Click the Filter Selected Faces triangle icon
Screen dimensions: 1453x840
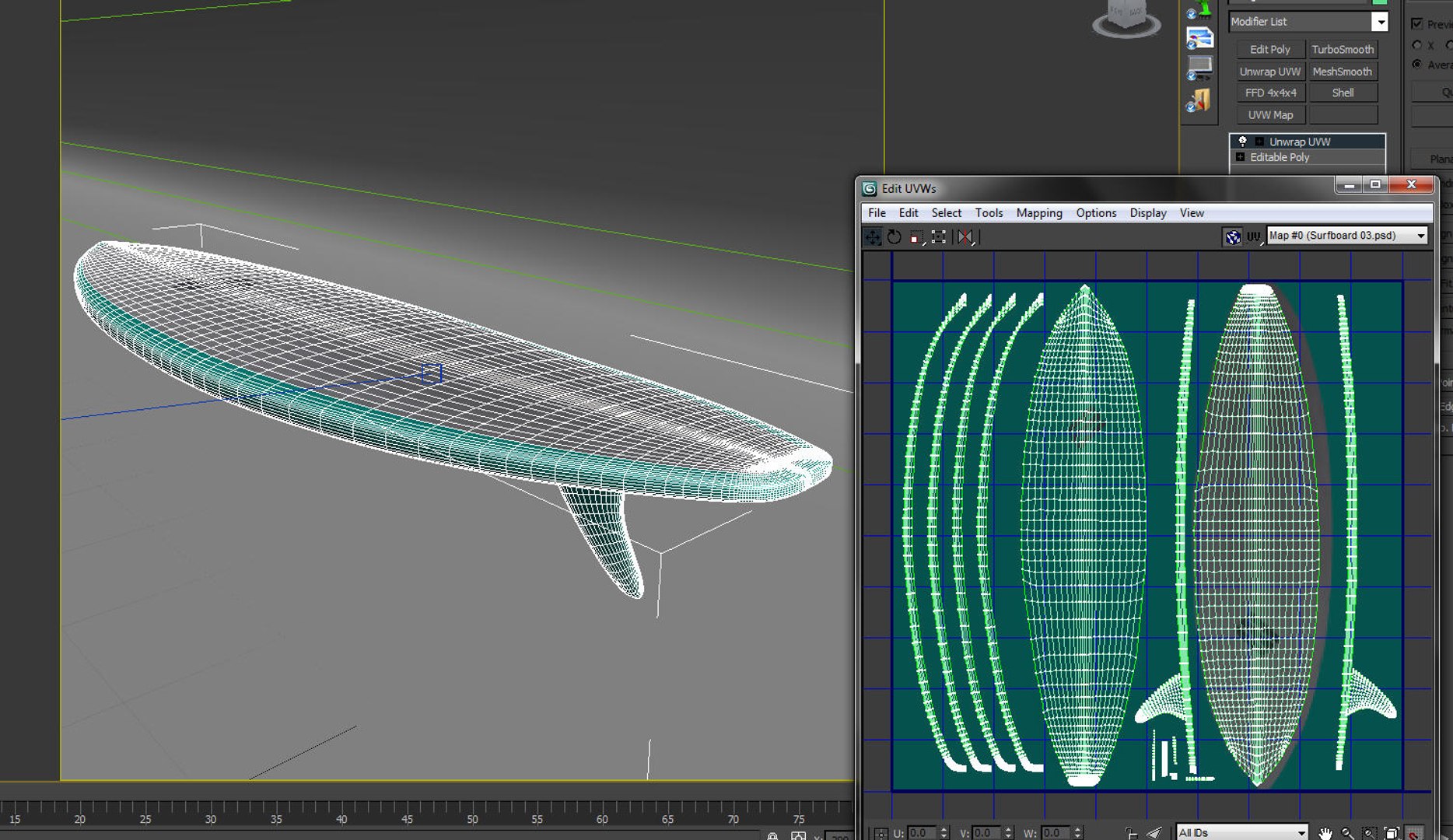[1154, 833]
